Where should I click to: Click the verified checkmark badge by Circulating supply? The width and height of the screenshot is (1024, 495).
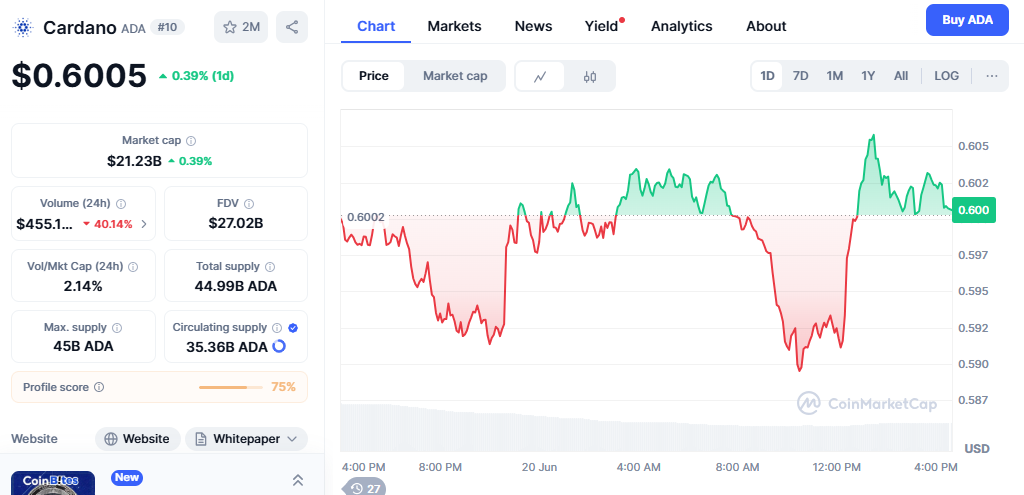click(x=293, y=328)
